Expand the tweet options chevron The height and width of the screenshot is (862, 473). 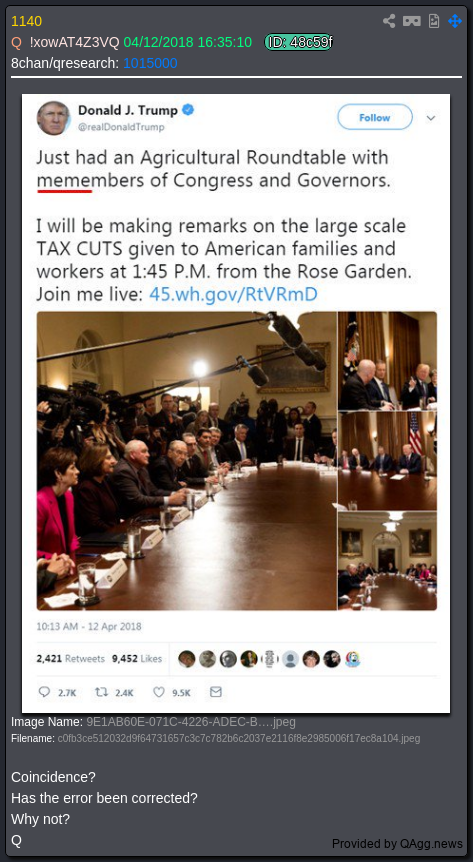point(431,118)
